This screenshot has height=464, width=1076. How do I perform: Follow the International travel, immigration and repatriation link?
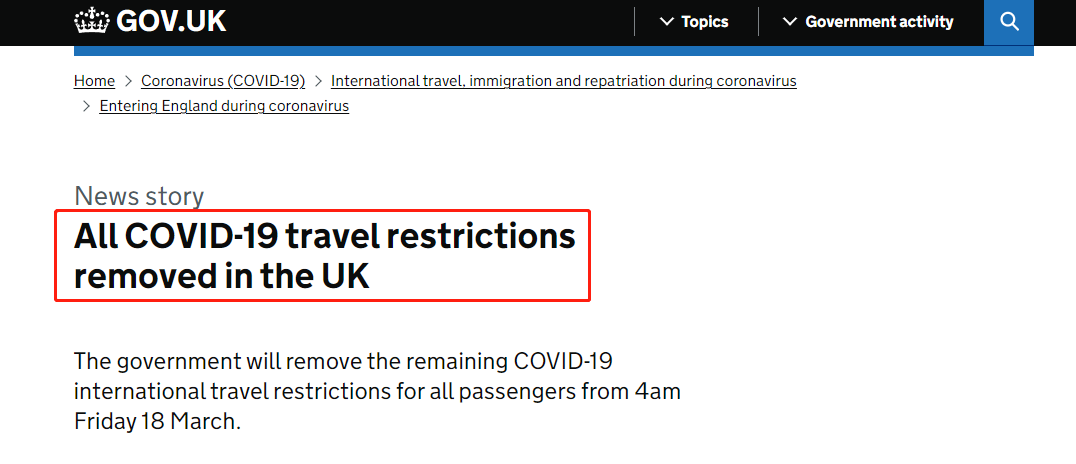pyautogui.click(x=563, y=81)
